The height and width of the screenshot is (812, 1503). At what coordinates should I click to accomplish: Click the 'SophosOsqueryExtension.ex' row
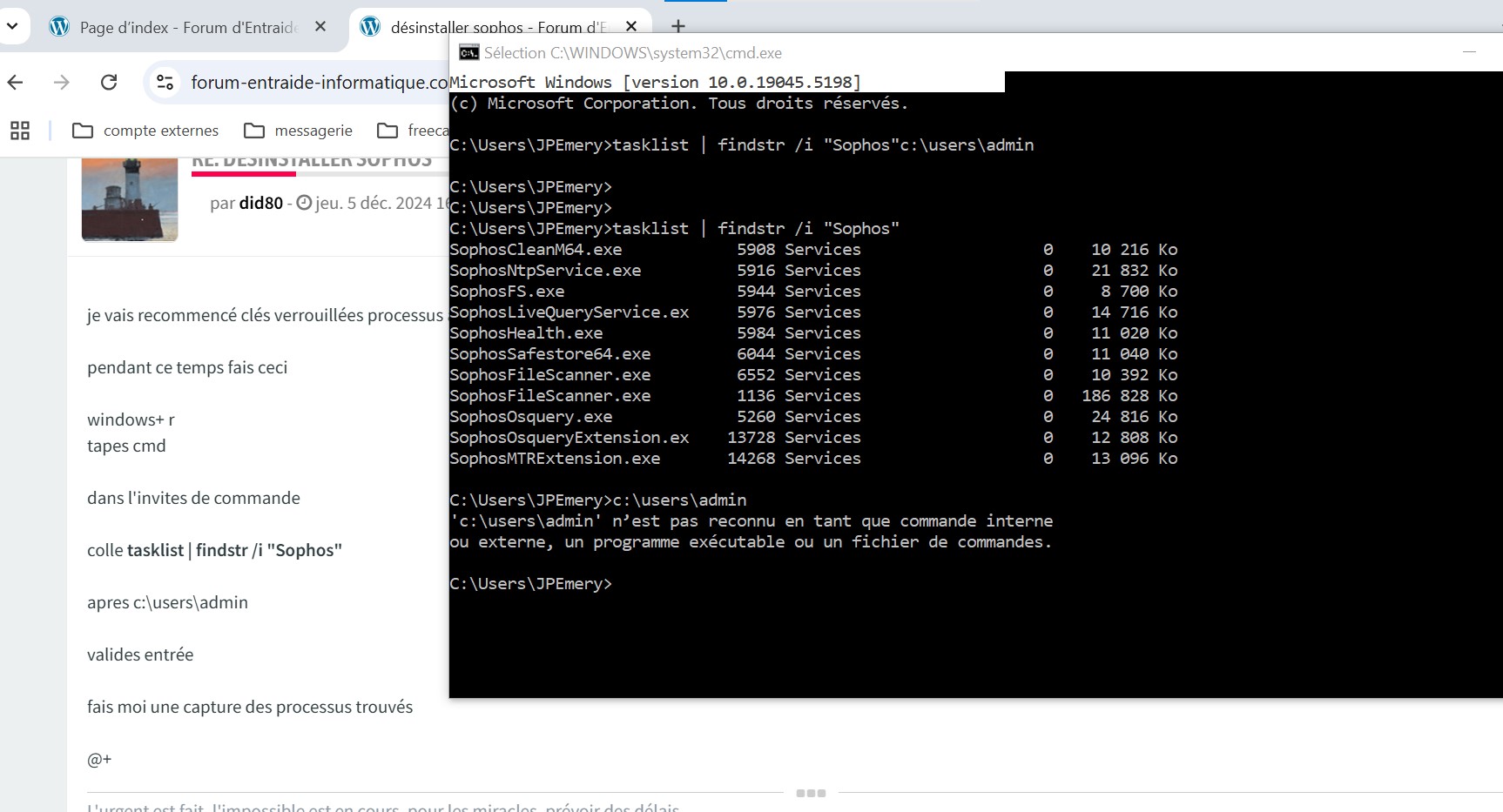tap(813, 438)
